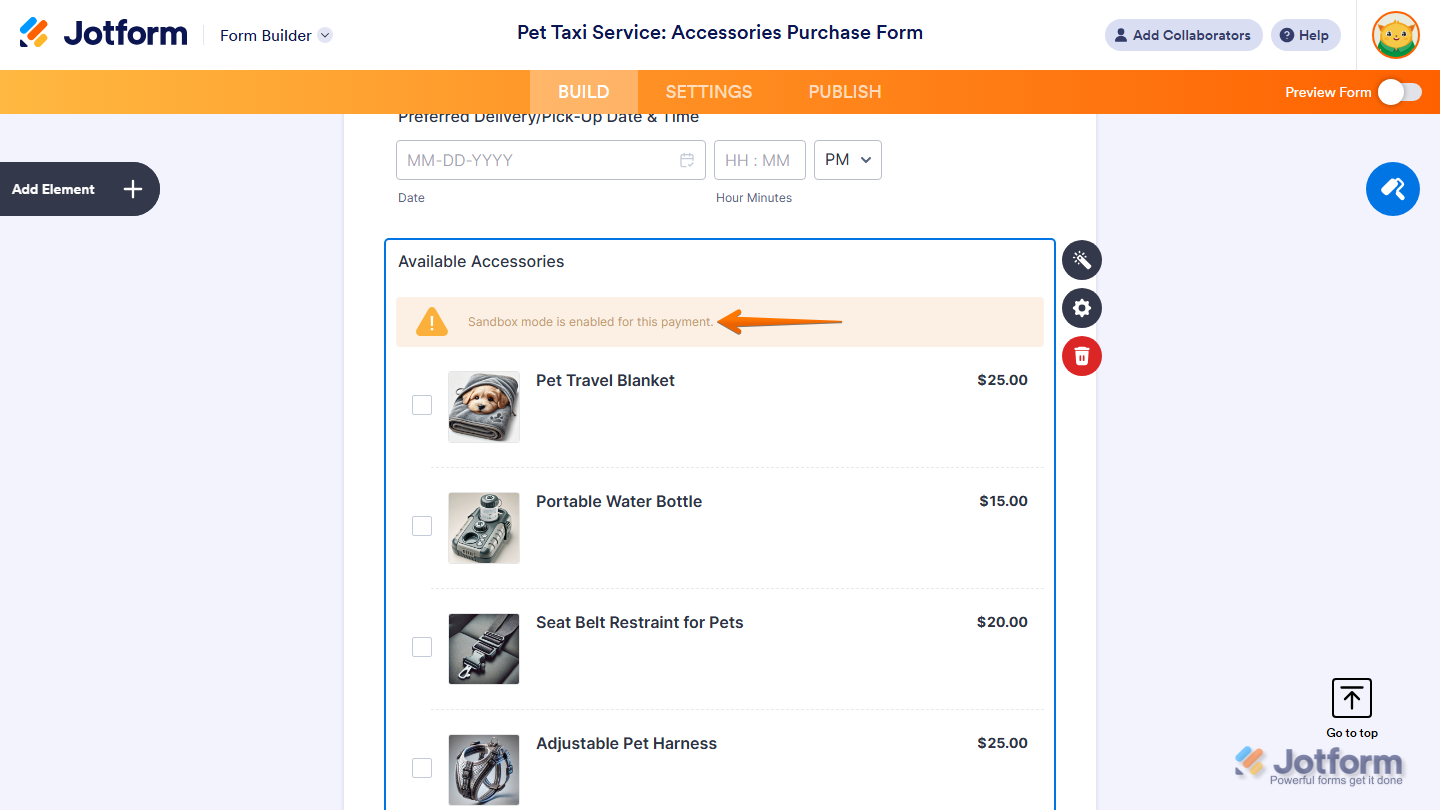Viewport: 1440px width, 810px height.
Task: Click the HH:MM time input field
Action: click(759, 159)
